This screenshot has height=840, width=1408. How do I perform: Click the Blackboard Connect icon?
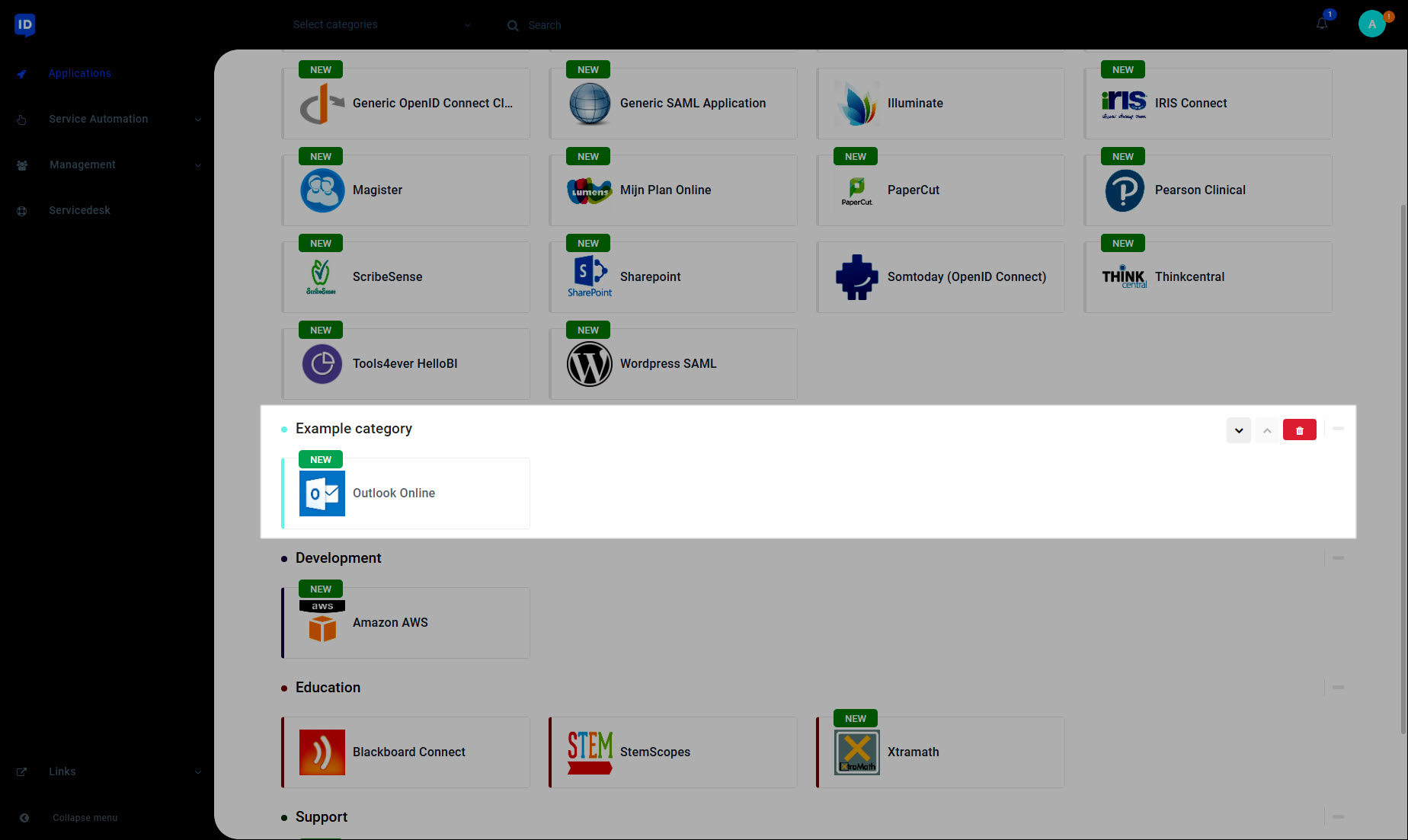(322, 752)
